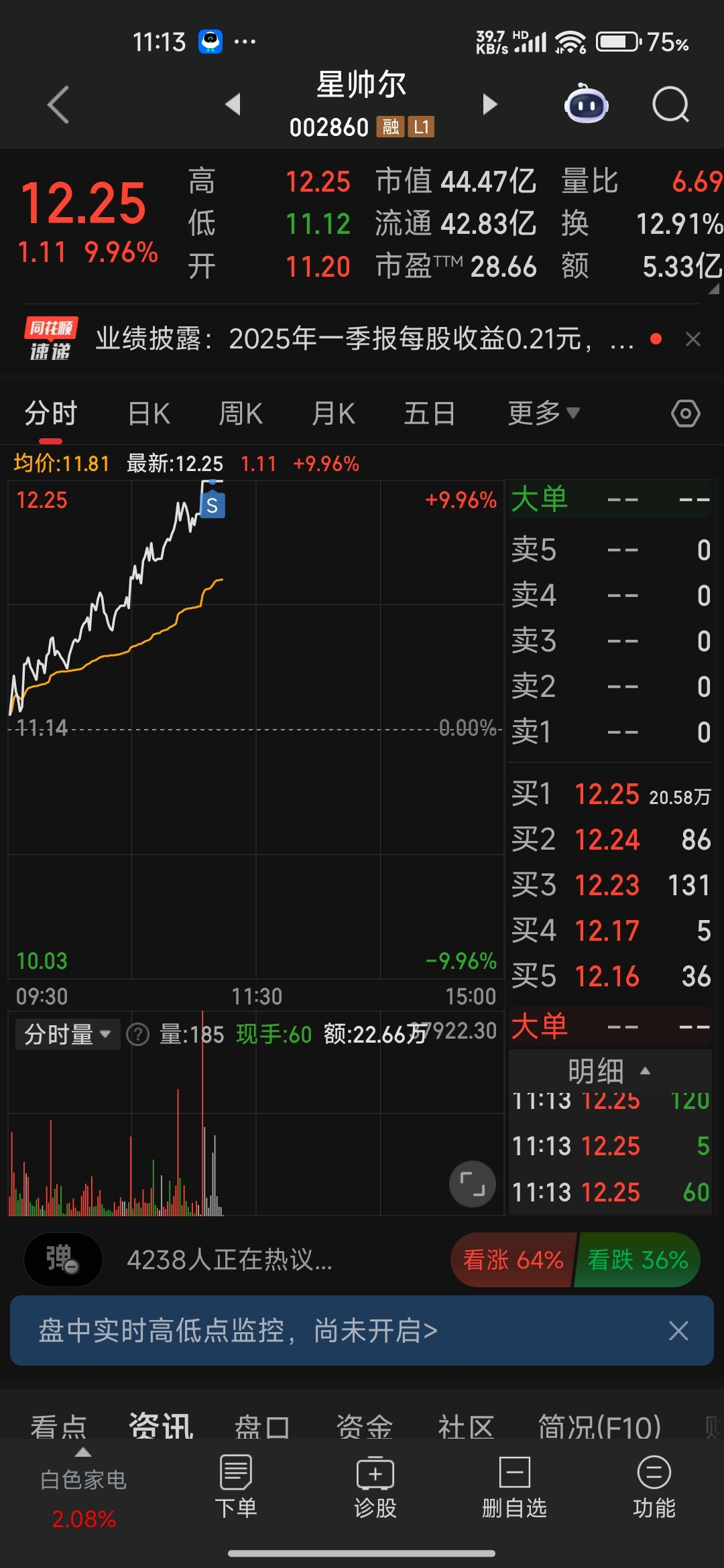
Task: Vote 看涨 64% bullish
Action: [513, 1260]
